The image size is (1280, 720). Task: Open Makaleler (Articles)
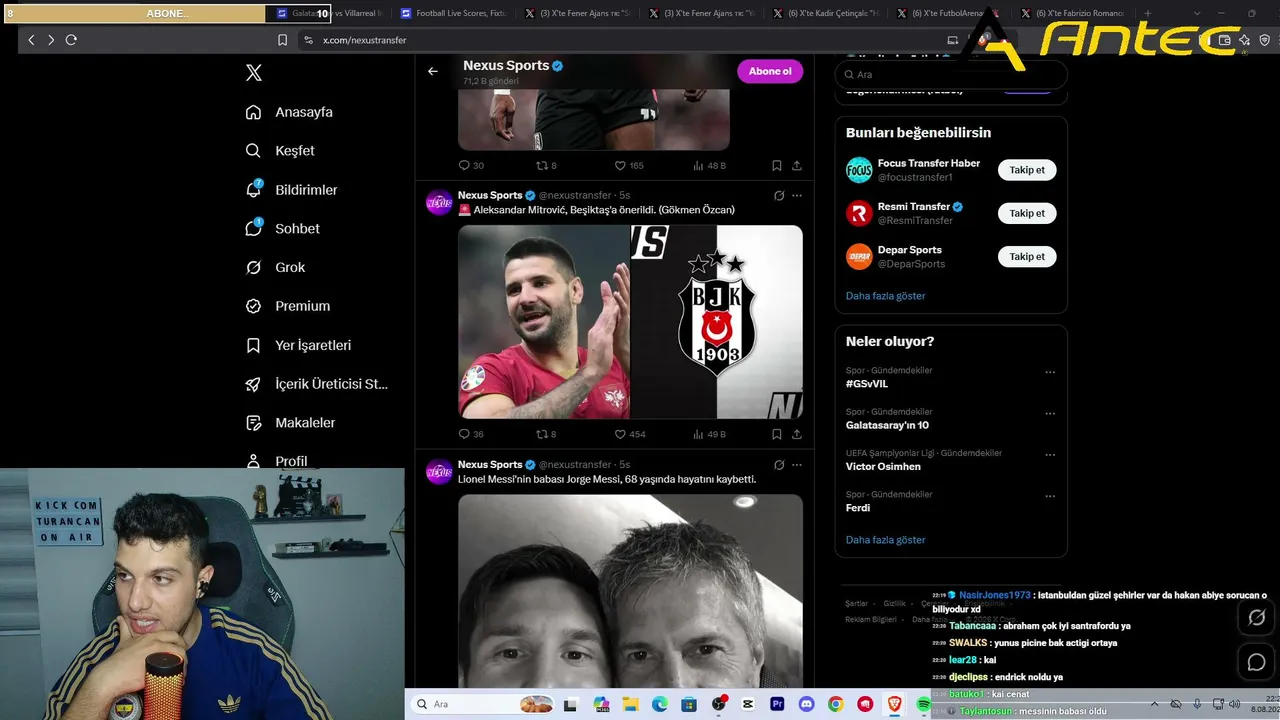coord(290,423)
